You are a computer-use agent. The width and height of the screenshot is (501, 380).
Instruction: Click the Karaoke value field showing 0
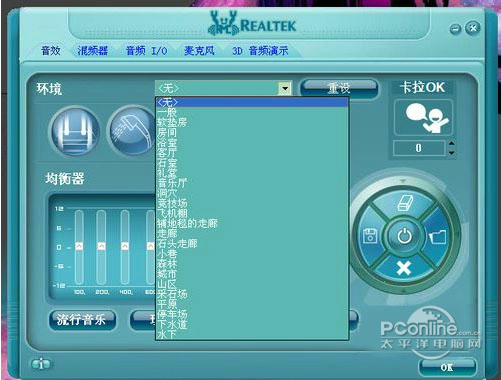[419, 148]
